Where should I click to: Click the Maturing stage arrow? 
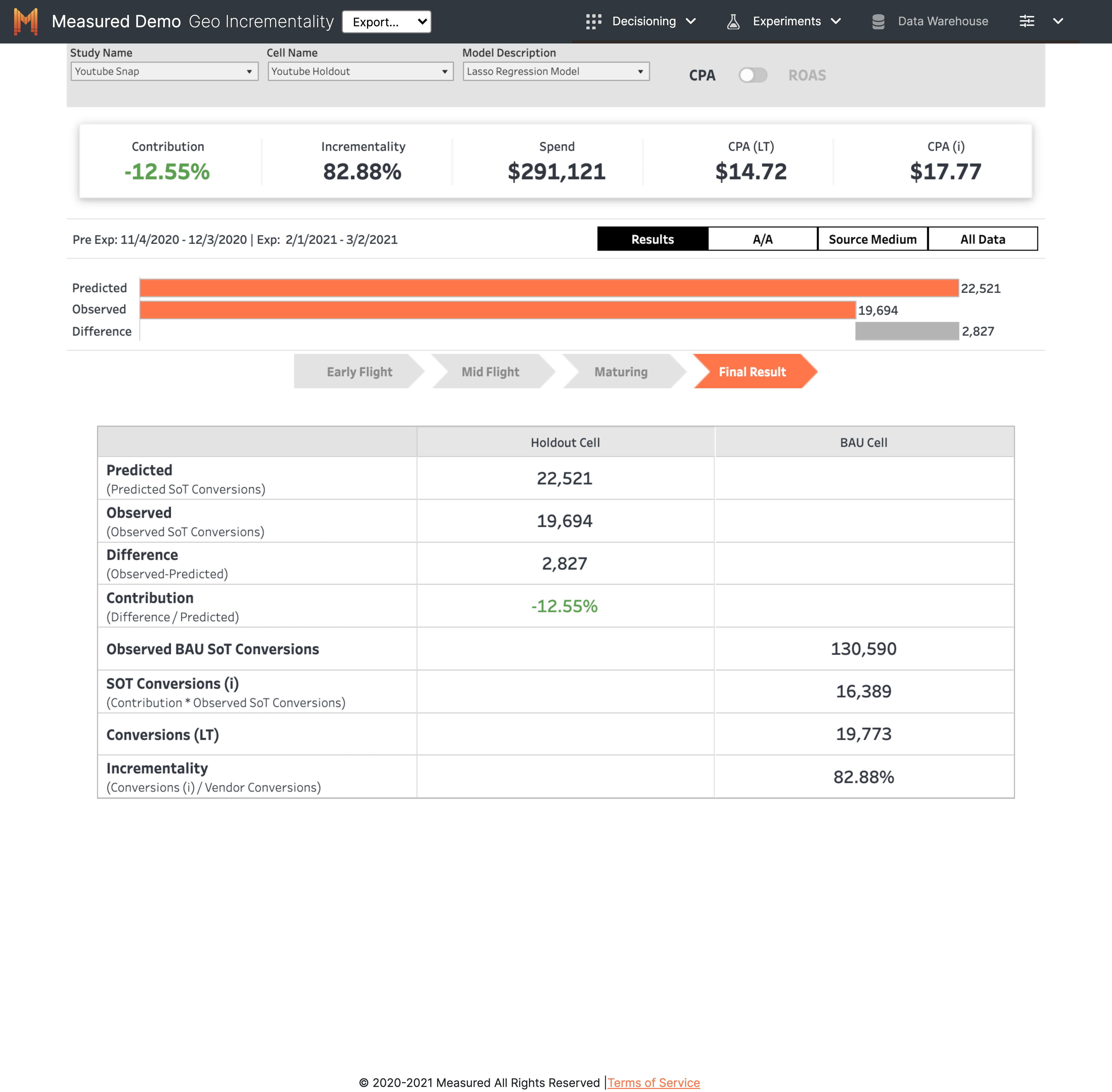[621, 372]
